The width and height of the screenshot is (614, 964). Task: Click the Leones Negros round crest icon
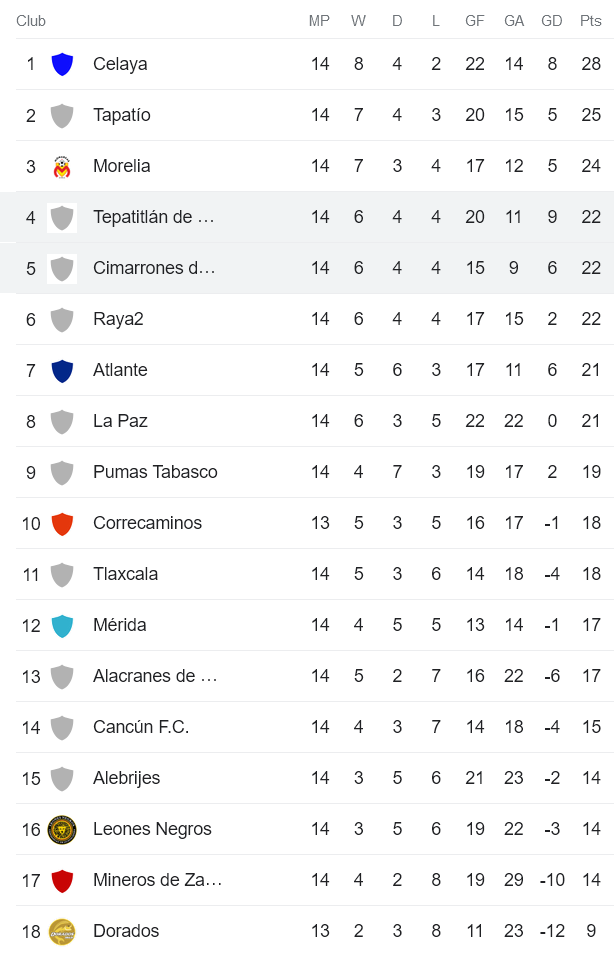[62, 829]
